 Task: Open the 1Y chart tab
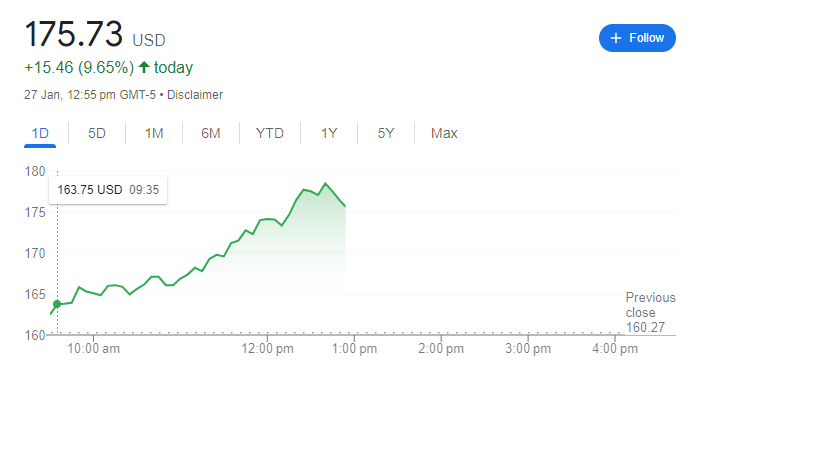click(329, 133)
